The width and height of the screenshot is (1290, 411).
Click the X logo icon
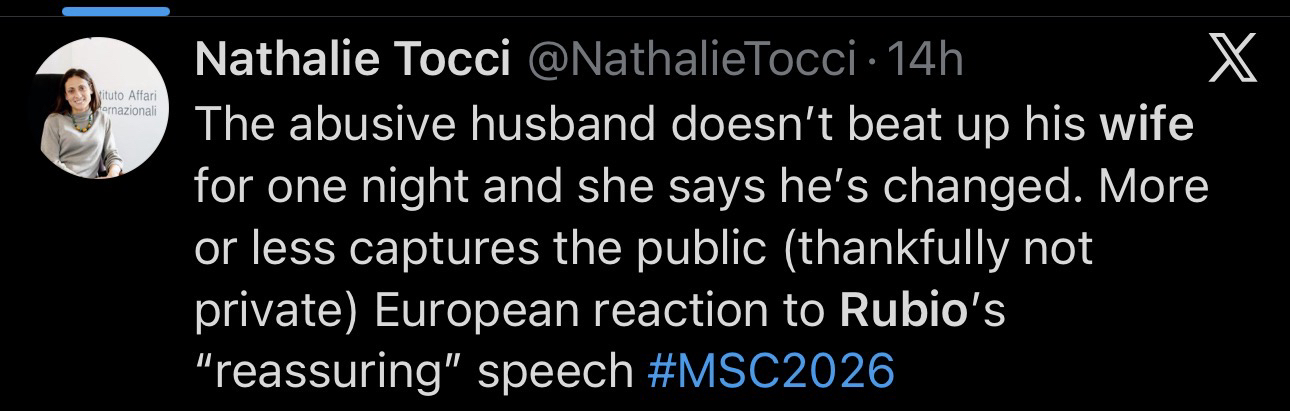click(1230, 63)
